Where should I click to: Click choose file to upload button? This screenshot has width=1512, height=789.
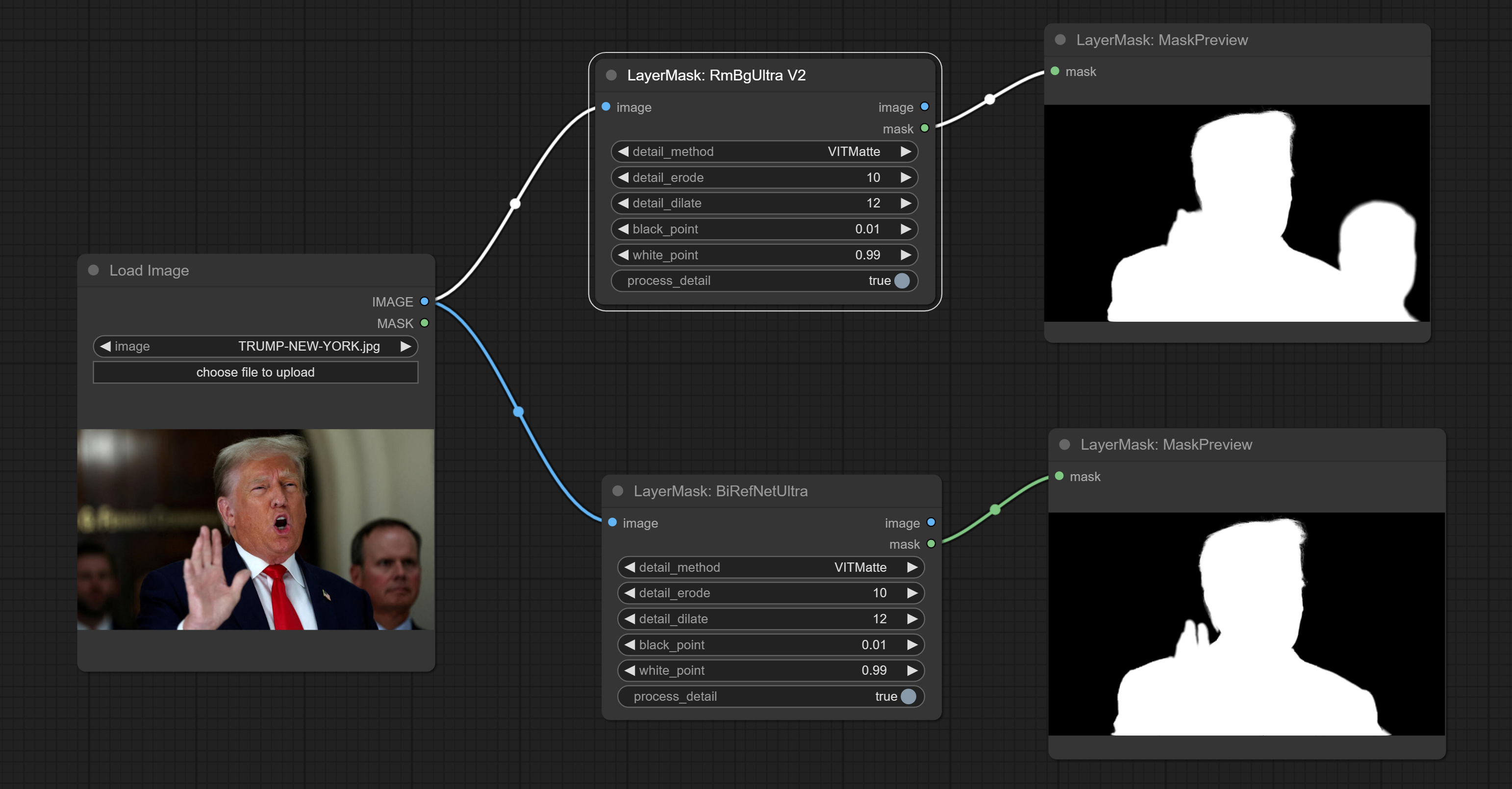255,372
